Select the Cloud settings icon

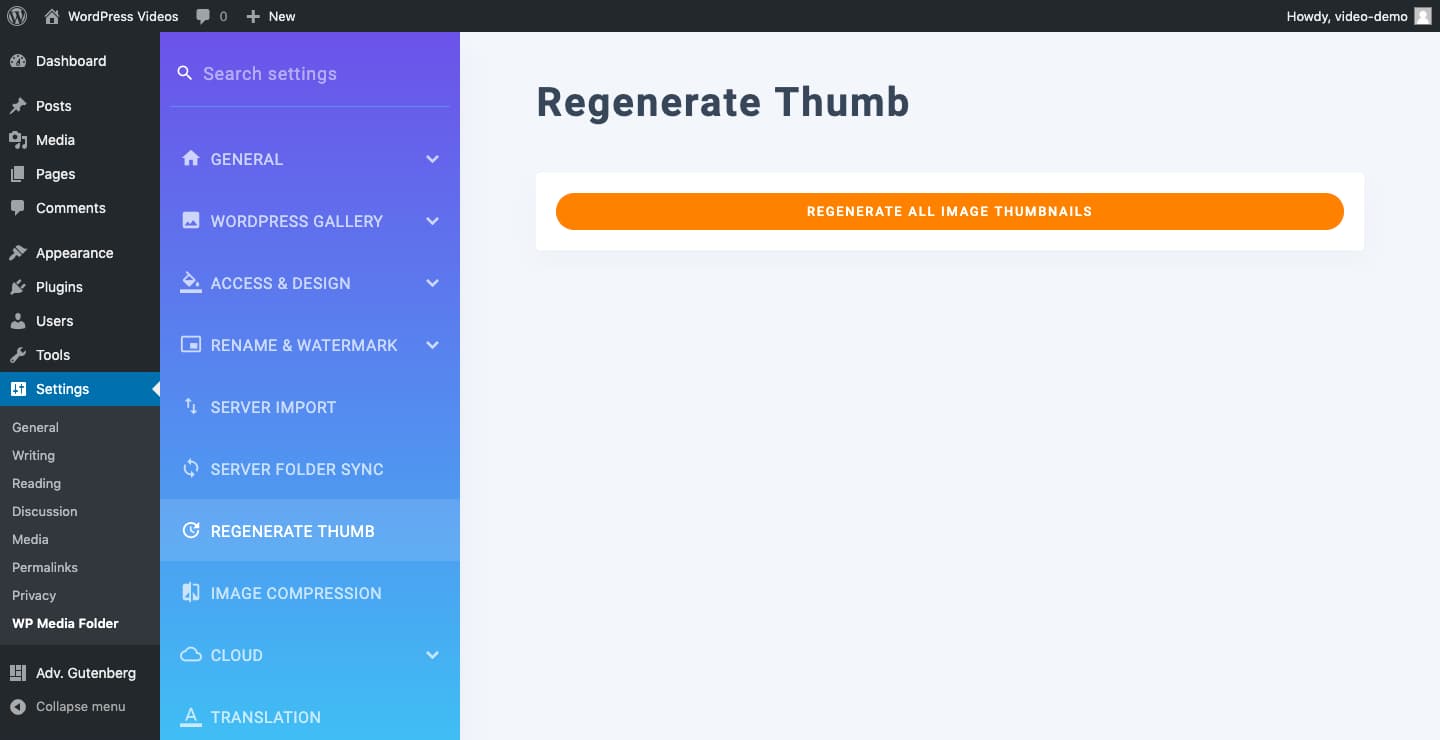tap(190, 655)
